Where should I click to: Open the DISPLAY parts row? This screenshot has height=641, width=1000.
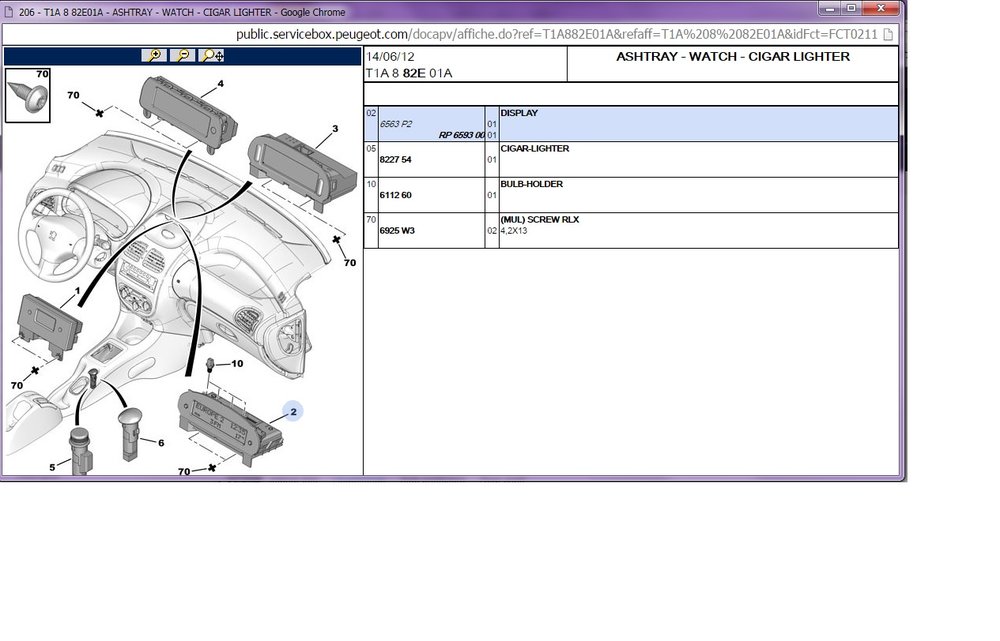point(631,124)
